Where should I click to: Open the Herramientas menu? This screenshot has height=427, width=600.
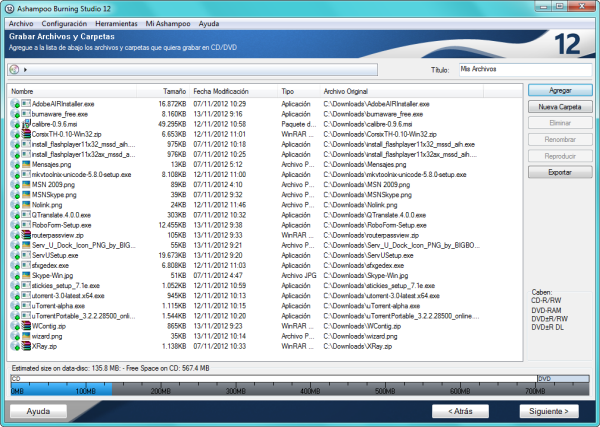click(116, 24)
